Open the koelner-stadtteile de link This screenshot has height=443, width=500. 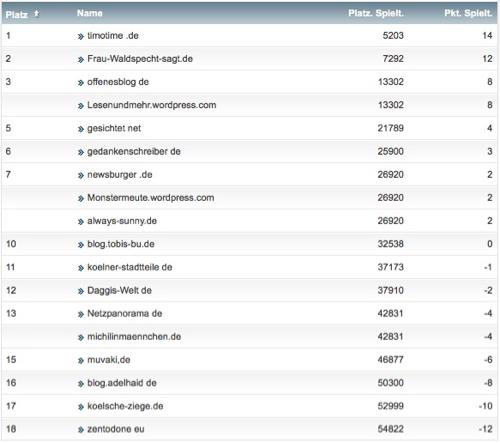coord(130,267)
